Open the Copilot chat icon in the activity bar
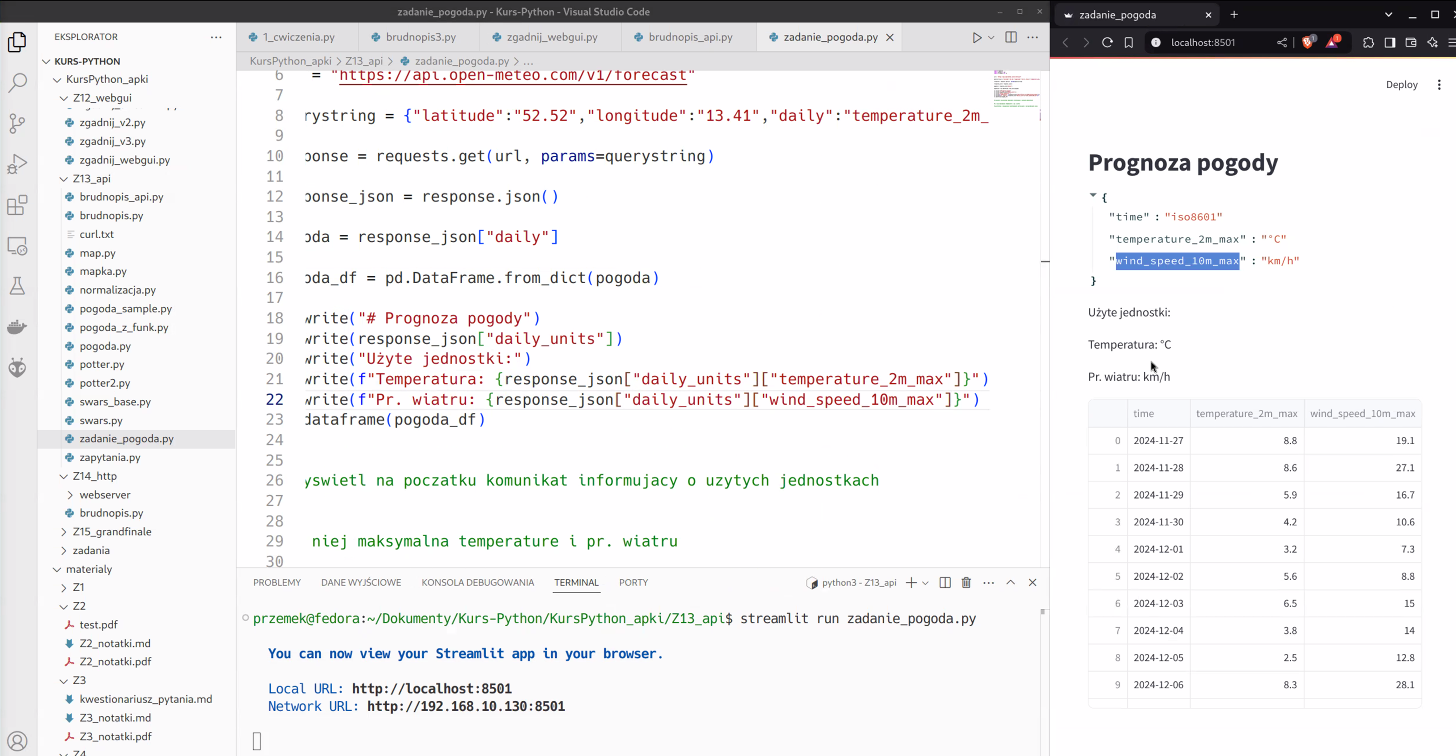Image resolution: width=1456 pixels, height=756 pixels. coord(17,368)
